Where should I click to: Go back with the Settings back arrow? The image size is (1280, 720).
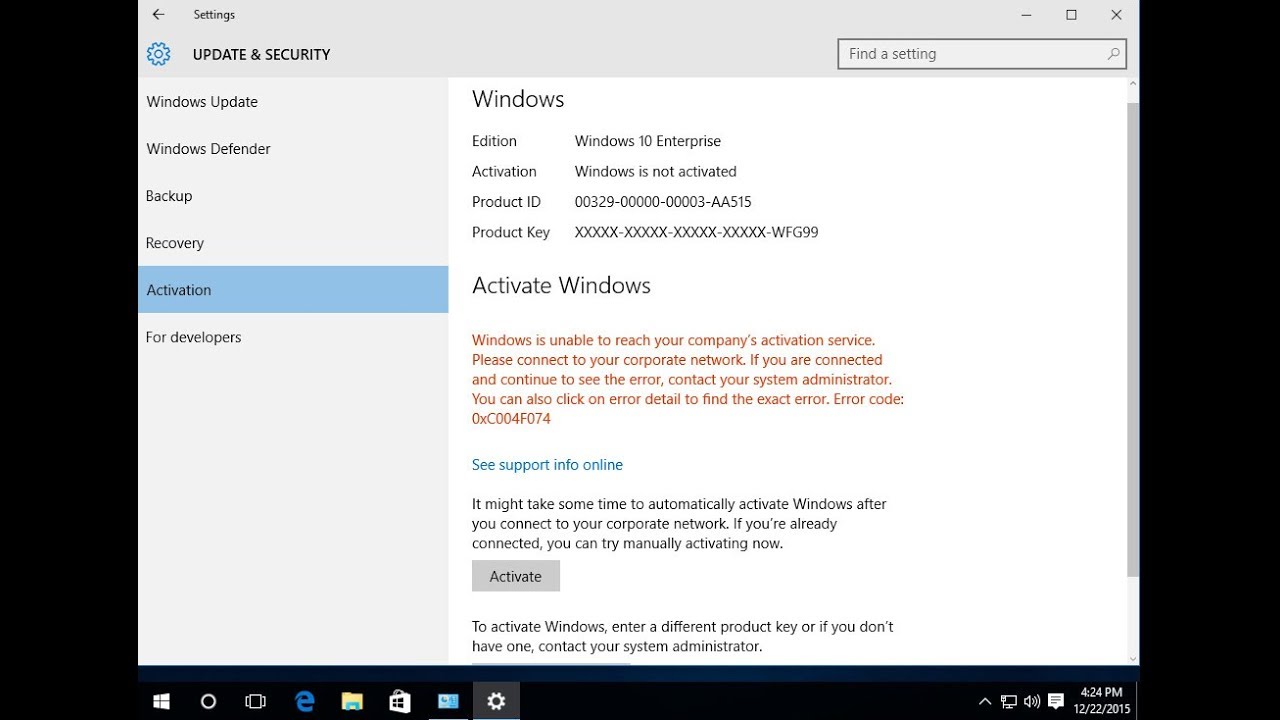(x=158, y=15)
